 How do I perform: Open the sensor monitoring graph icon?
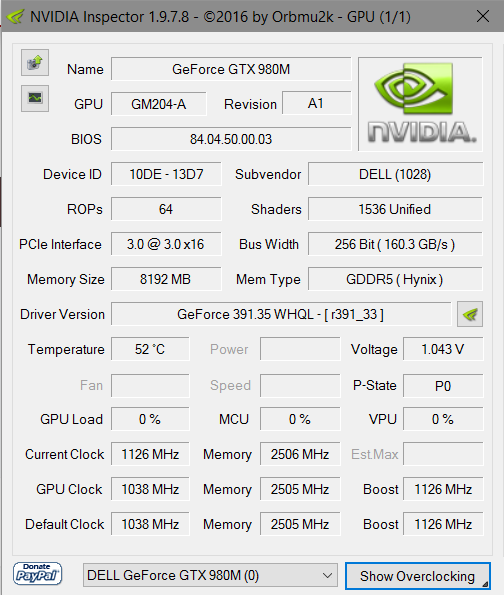[x=35, y=98]
